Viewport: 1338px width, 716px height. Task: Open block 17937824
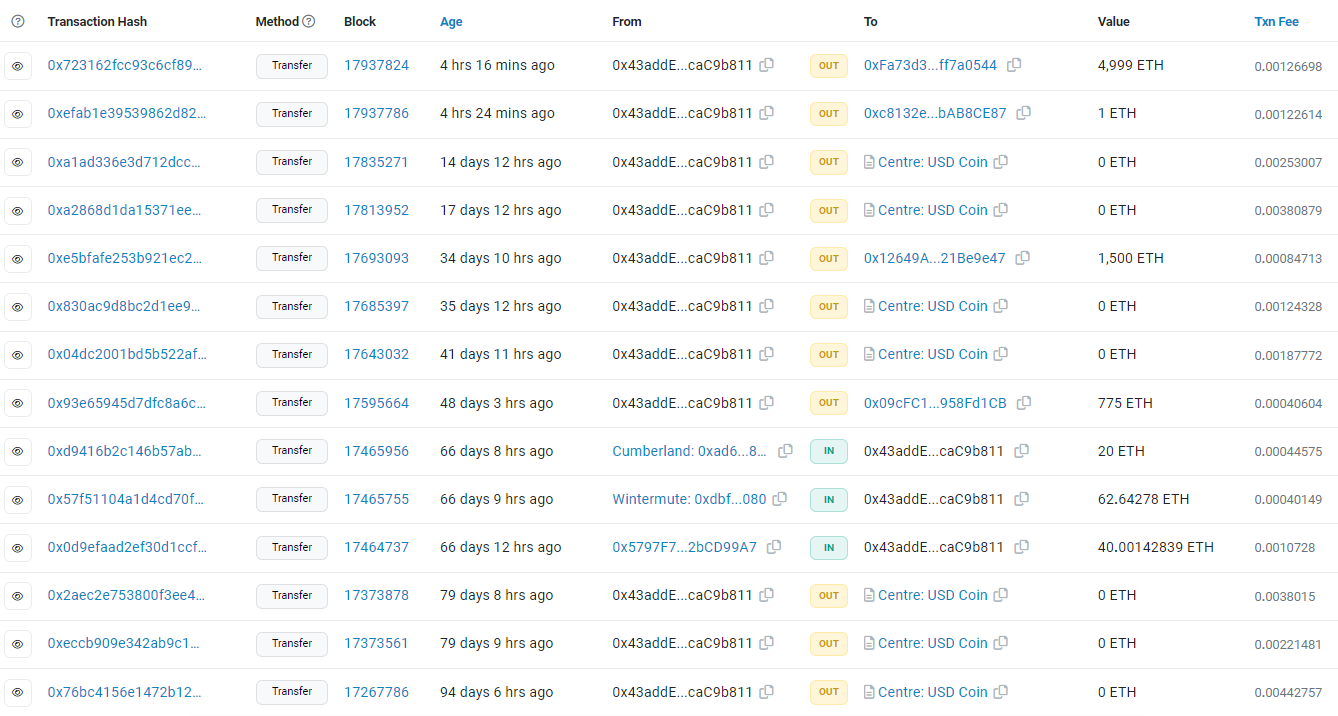(376, 65)
